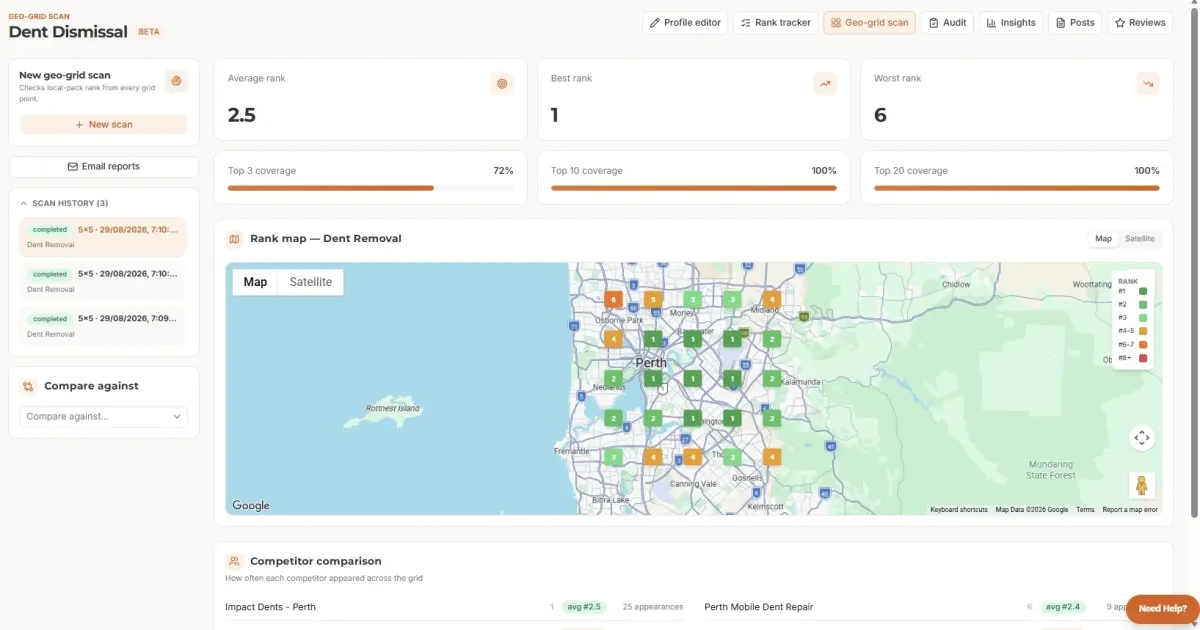The width and height of the screenshot is (1200, 630).
Task: Switch to the Insights tab
Action: tap(1010, 22)
